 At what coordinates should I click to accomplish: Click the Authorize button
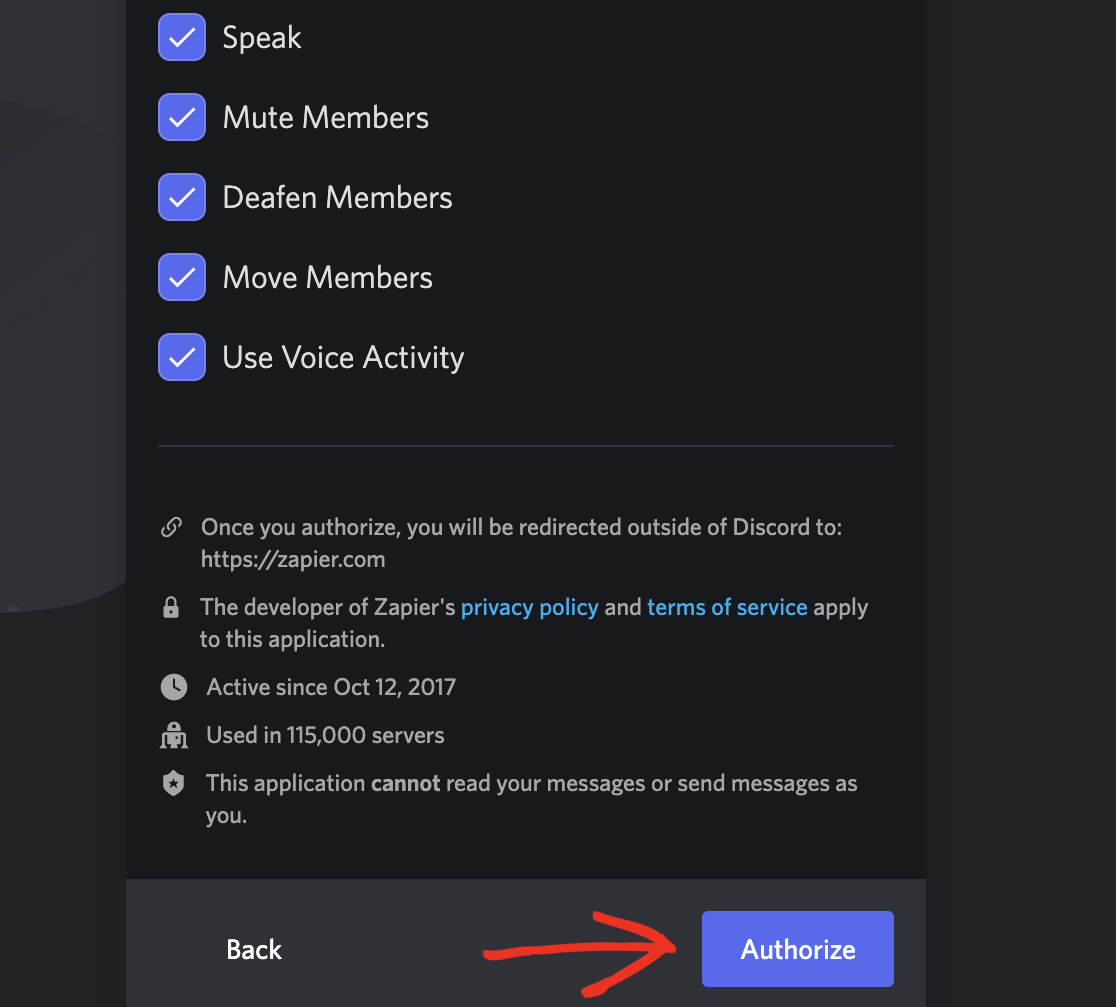pyautogui.click(x=798, y=949)
